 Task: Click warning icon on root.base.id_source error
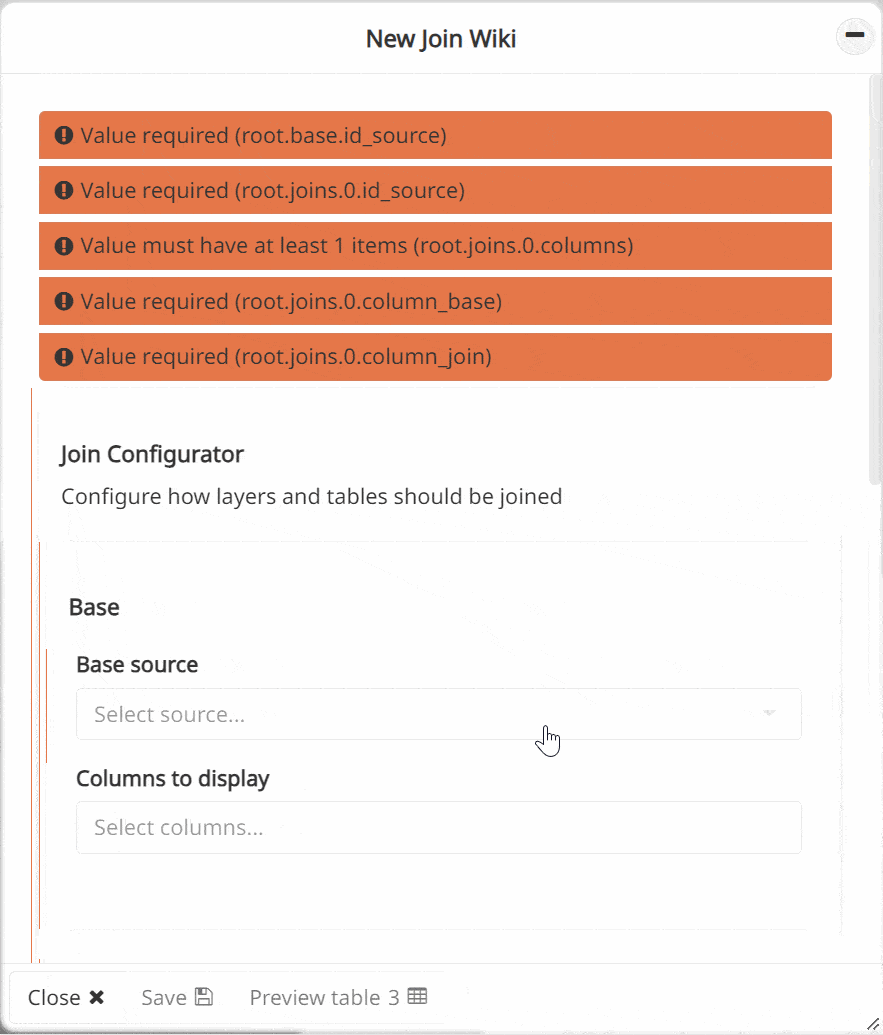64,135
